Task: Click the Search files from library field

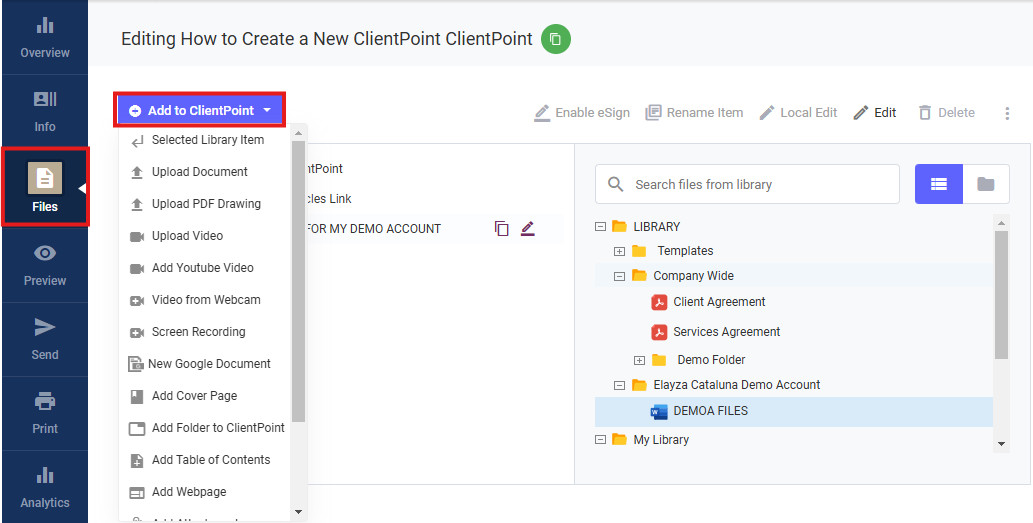Action: (x=747, y=184)
